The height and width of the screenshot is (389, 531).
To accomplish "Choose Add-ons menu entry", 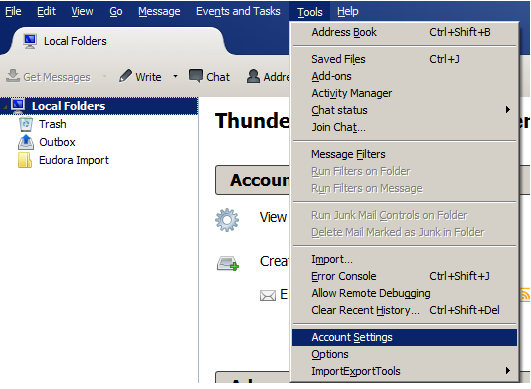I will 404,76.
